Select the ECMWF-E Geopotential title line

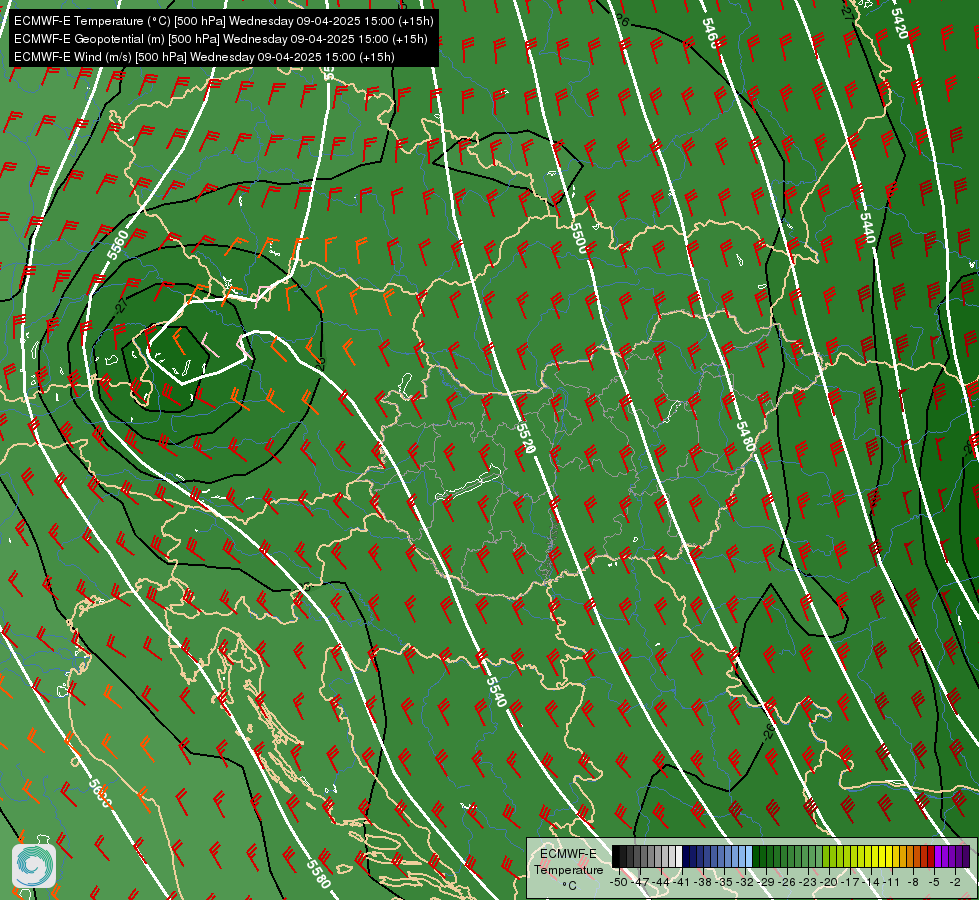(220, 39)
